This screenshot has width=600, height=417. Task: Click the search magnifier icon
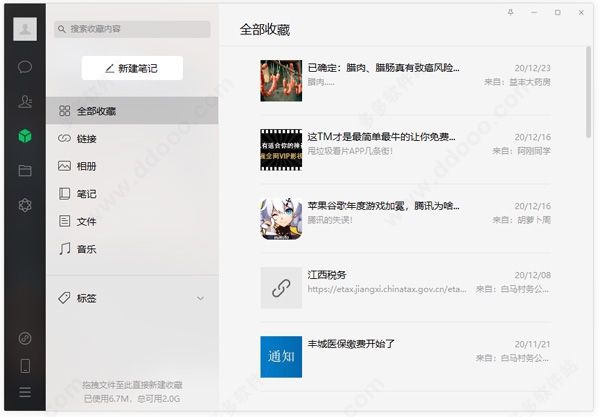[x=62, y=29]
